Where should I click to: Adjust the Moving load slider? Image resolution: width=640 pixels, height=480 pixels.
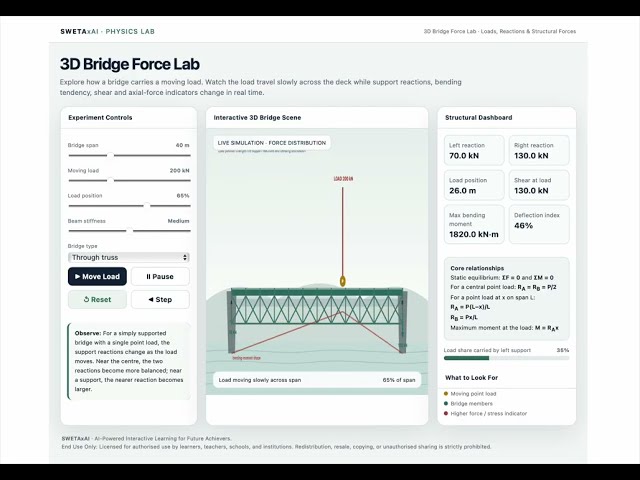pos(129,180)
